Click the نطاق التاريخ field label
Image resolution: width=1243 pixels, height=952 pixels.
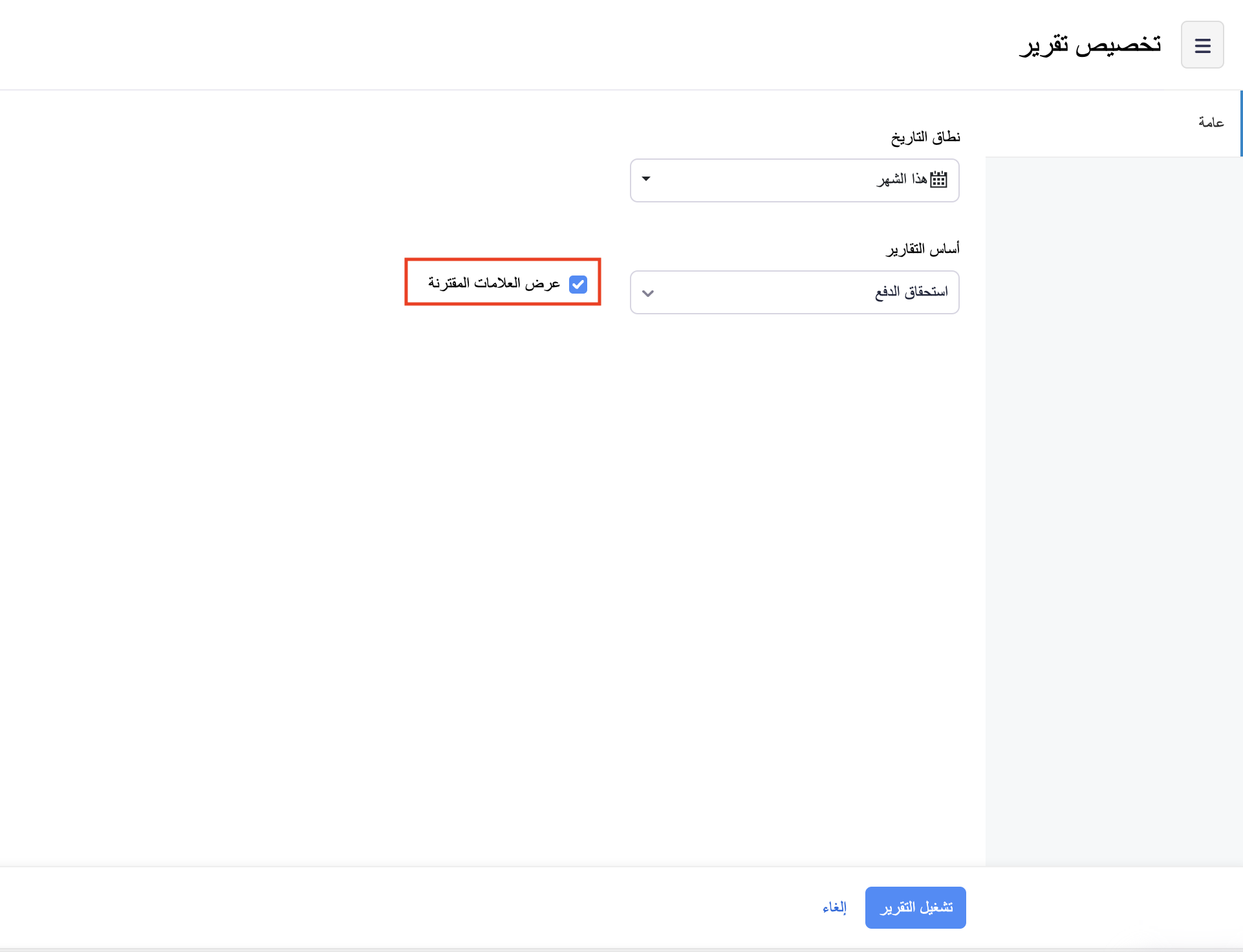925,137
